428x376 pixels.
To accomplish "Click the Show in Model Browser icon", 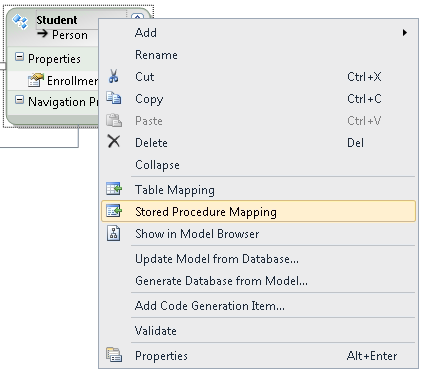I will [x=114, y=233].
